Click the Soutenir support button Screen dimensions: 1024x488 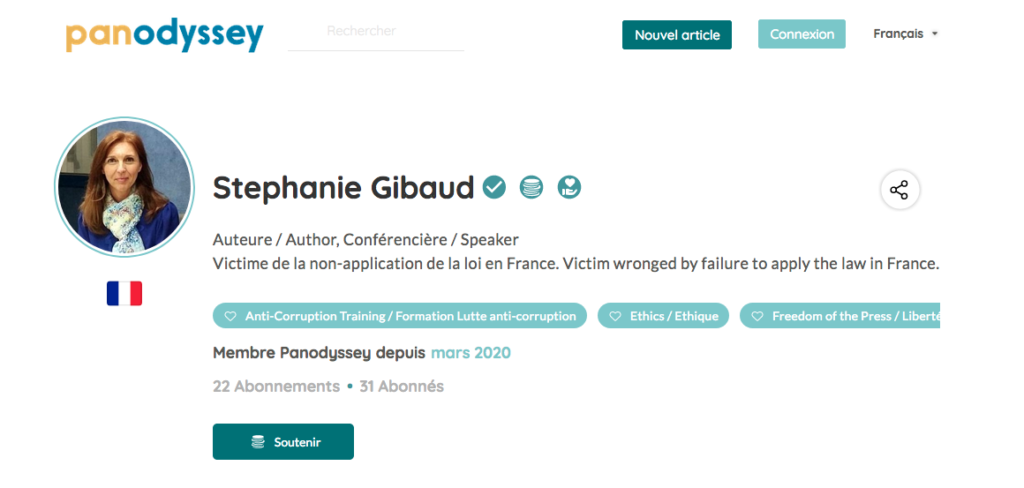pos(283,442)
